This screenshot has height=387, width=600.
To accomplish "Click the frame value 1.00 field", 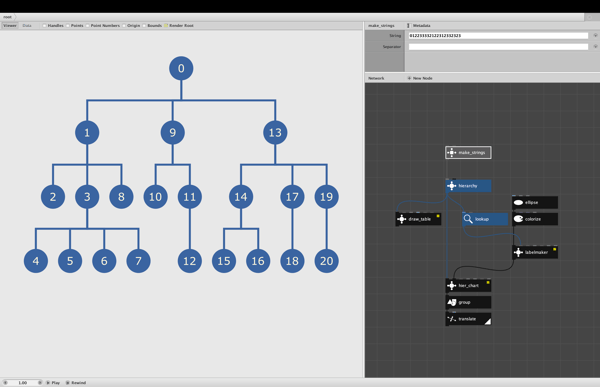I will tap(23, 382).
